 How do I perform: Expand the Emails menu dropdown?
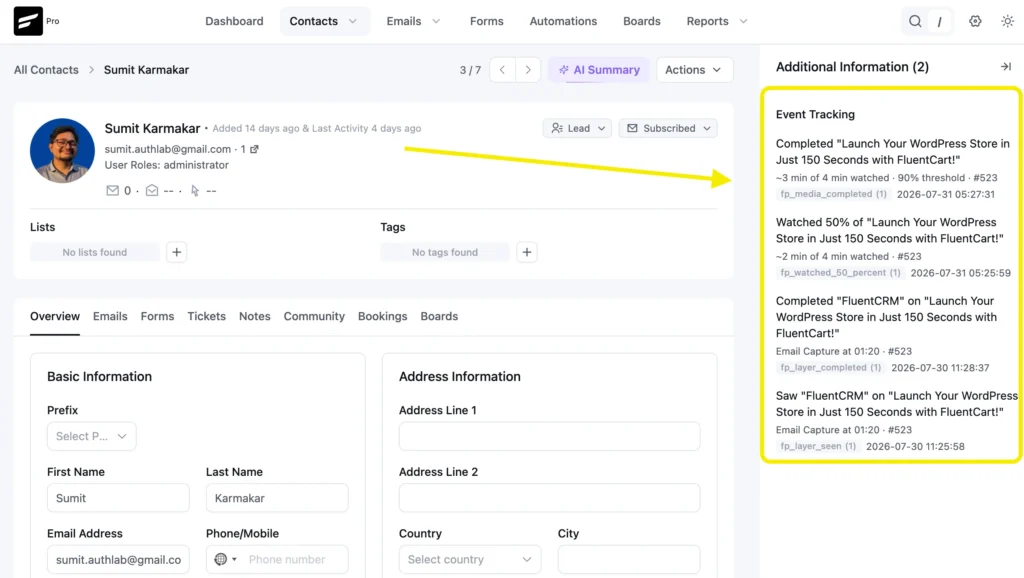click(413, 21)
